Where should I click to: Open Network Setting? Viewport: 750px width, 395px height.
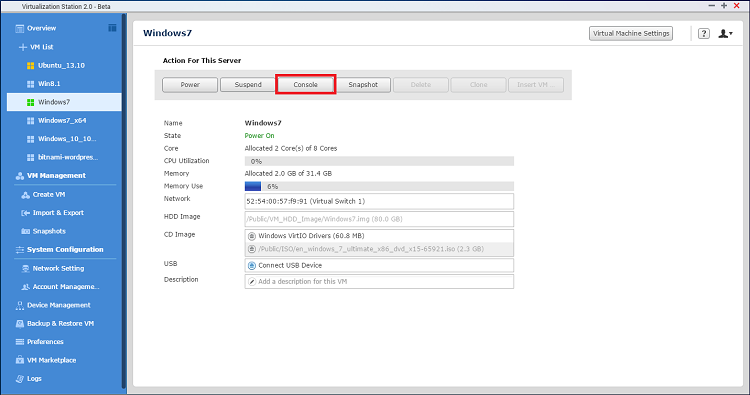pyautogui.click(x=58, y=268)
